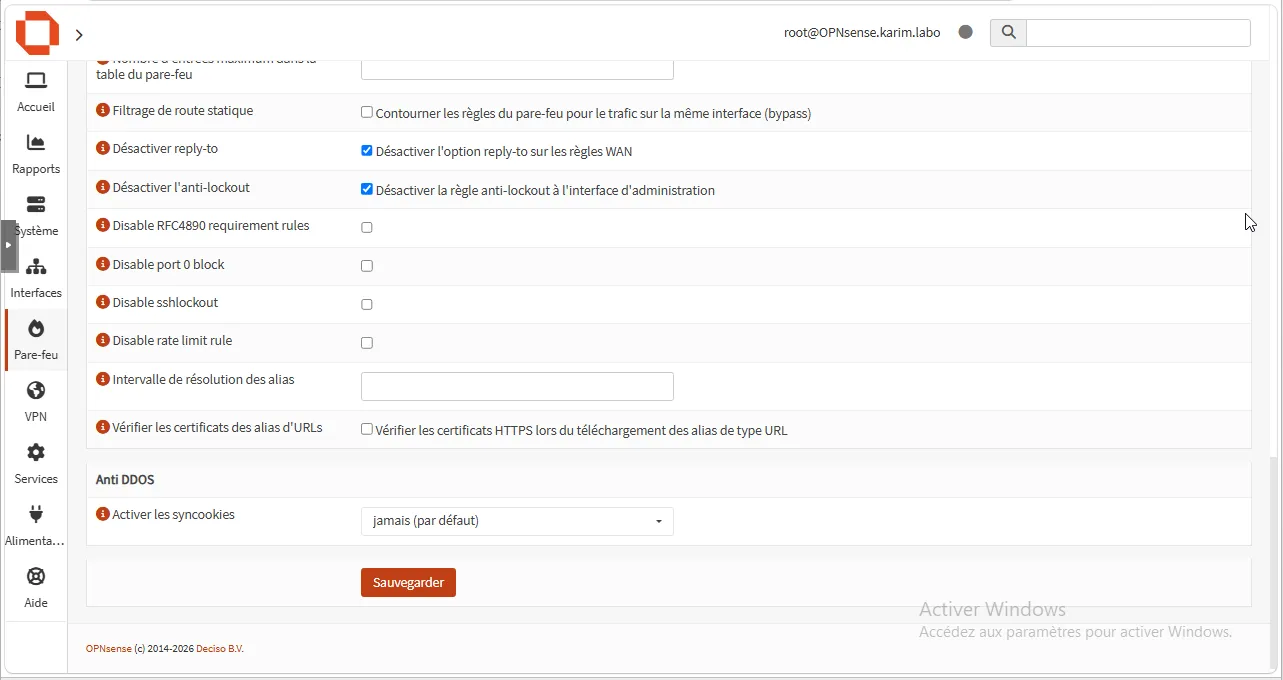The height and width of the screenshot is (680, 1283).
Task: Show info for Désactiver reply-to option
Action: tap(102, 149)
